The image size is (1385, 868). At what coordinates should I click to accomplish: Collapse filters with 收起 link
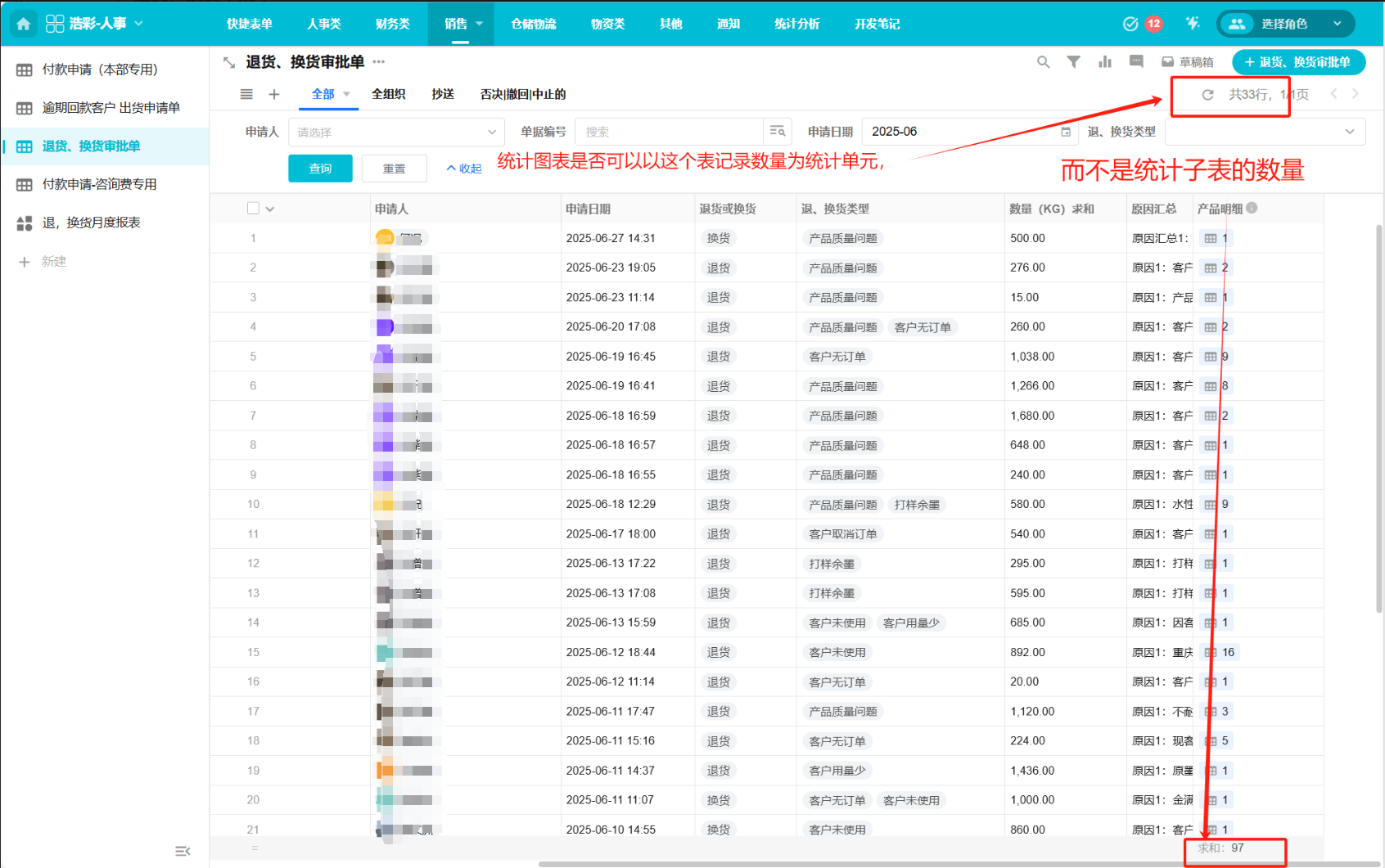(464, 169)
